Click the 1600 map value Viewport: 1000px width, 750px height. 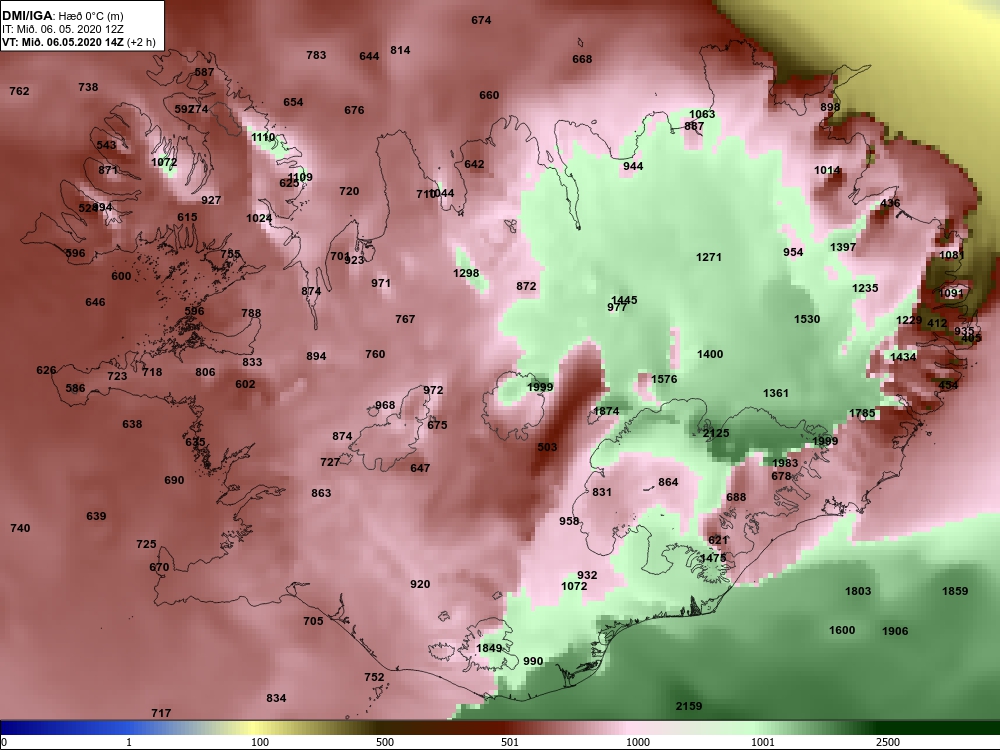(x=842, y=630)
